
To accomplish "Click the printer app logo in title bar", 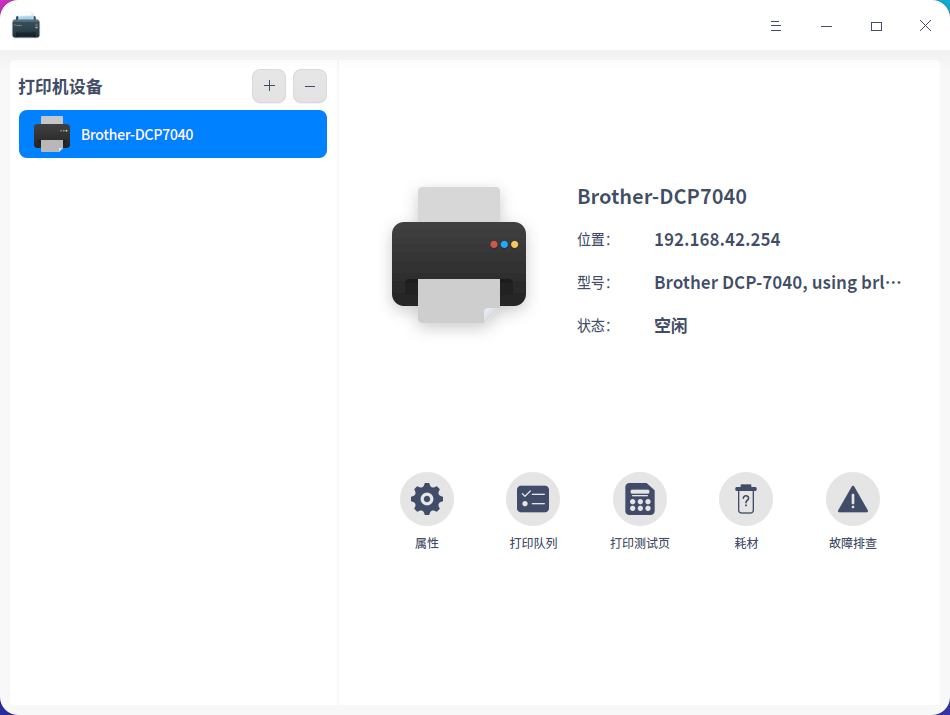I will click(26, 25).
